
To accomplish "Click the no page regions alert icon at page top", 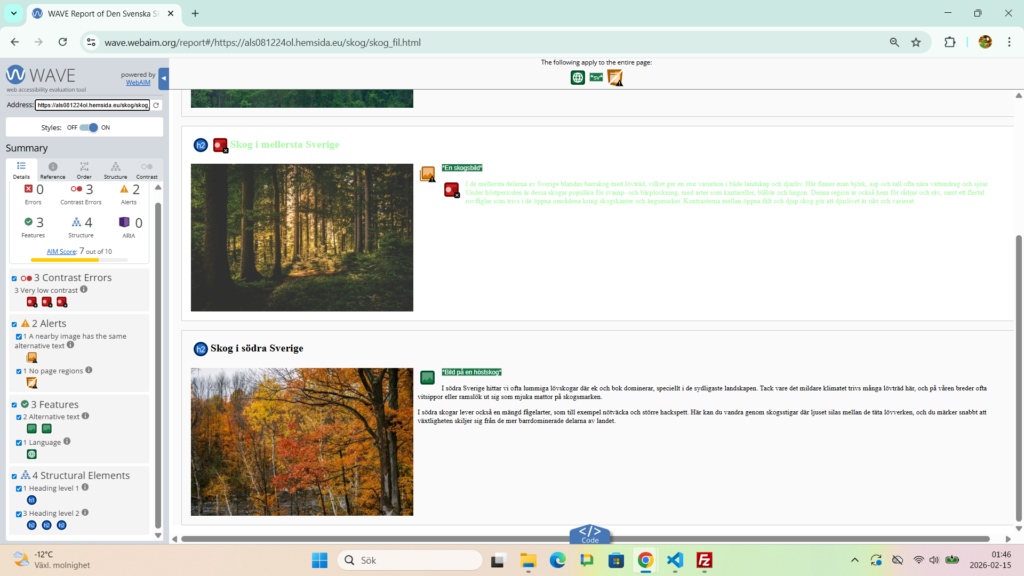I will tap(615, 78).
